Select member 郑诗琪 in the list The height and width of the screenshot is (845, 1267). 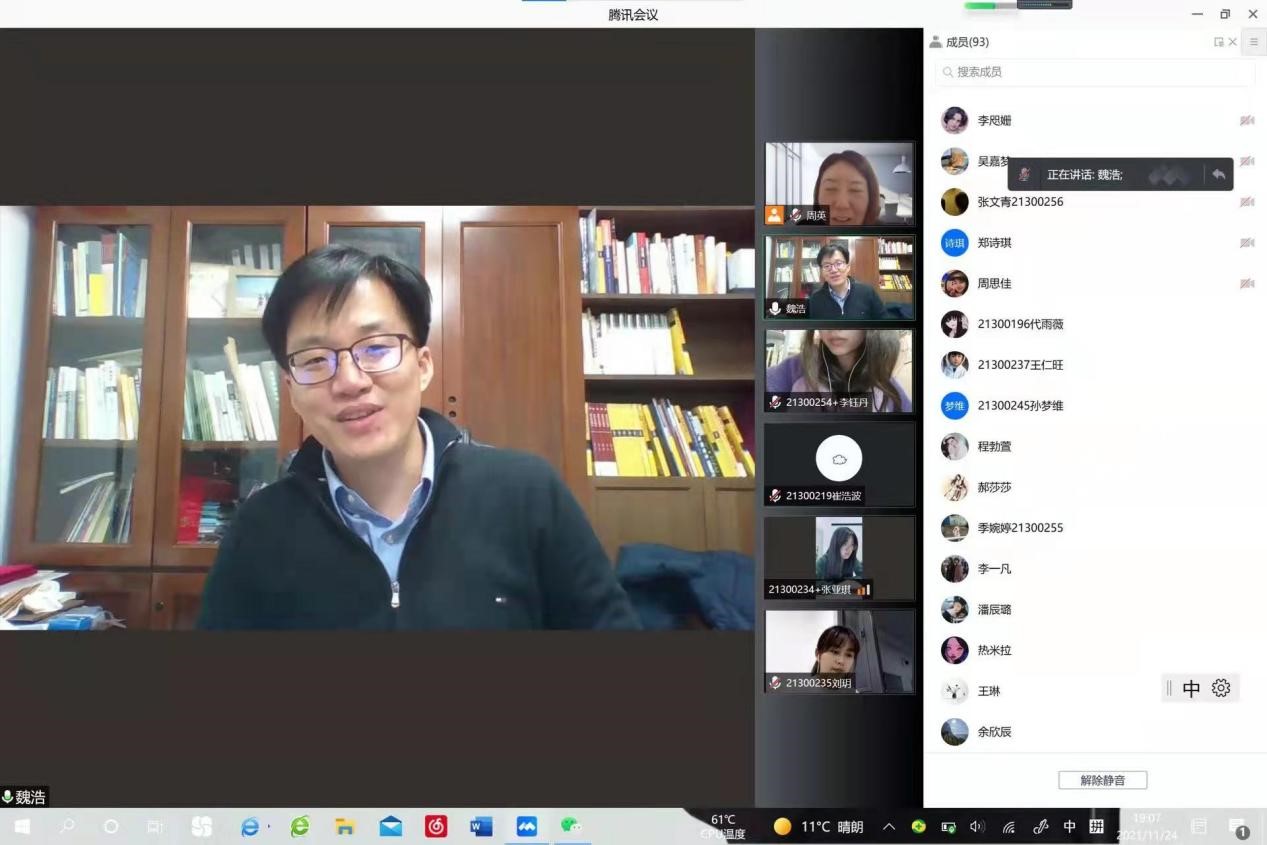pos(994,243)
